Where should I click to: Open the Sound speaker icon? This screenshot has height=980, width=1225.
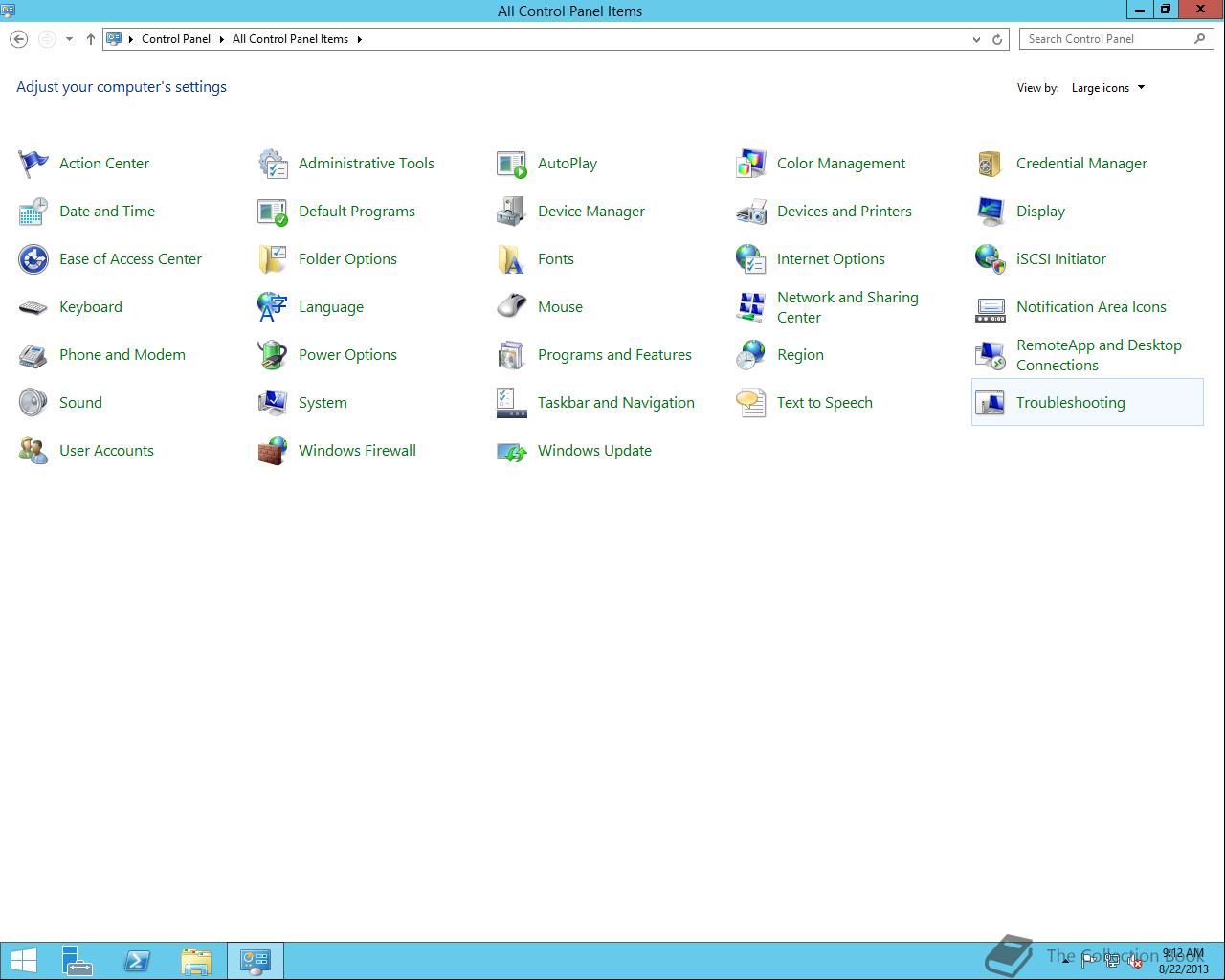(x=33, y=403)
